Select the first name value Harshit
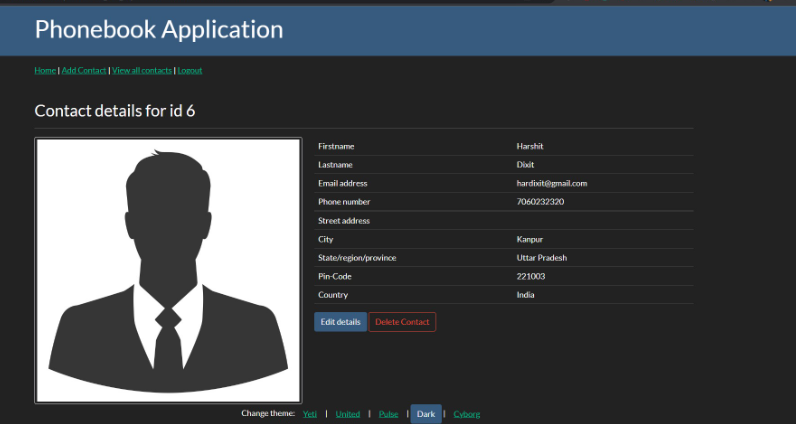Image resolution: width=796 pixels, height=424 pixels. (530, 146)
